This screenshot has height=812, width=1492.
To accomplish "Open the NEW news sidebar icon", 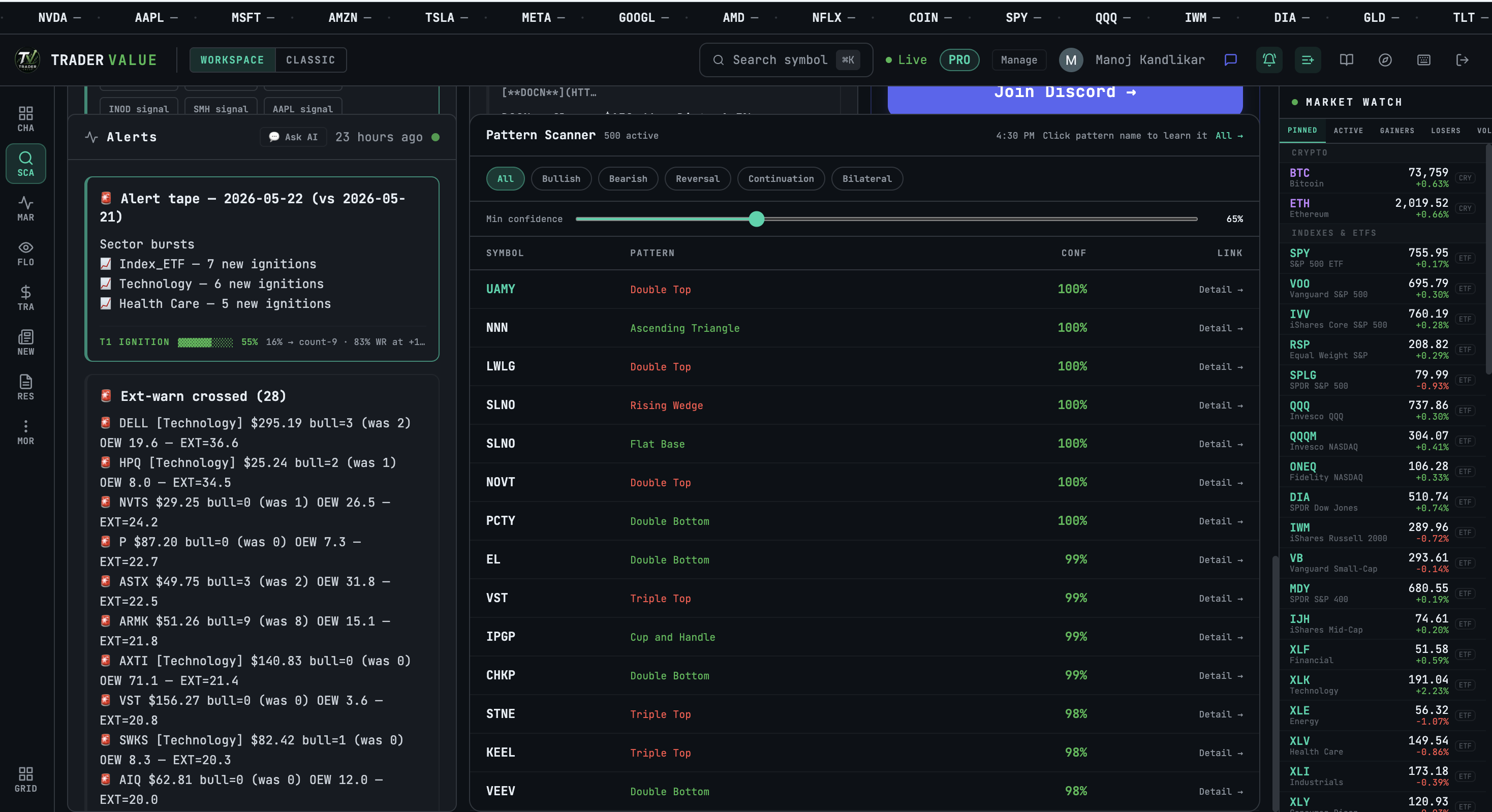I will 25,342.
